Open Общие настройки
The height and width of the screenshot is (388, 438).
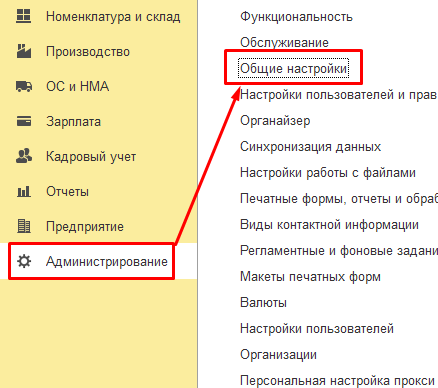click(x=294, y=68)
